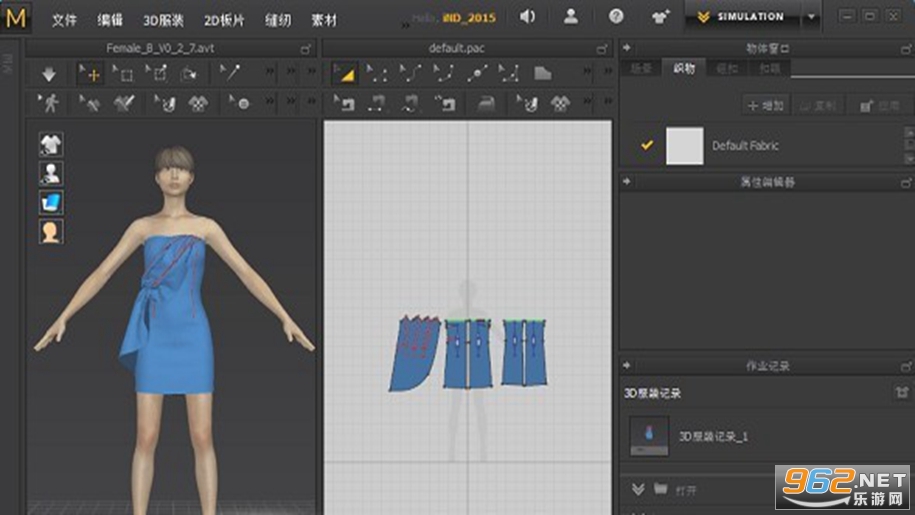The height and width of the screenshot is (515, 915).
Task: Click the 复制 copy fabric button
Action: point(818,106)
